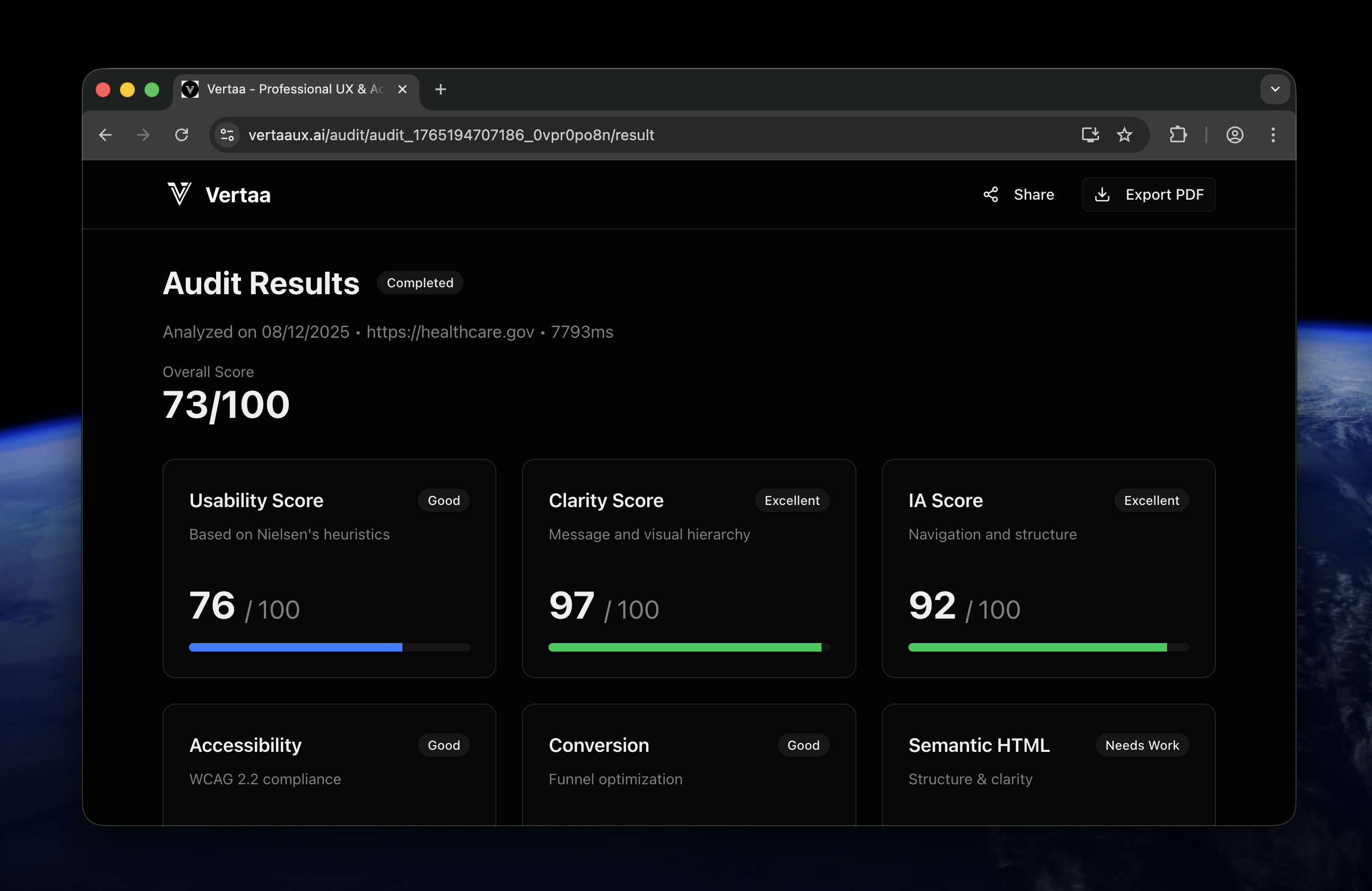The image size is (1372, 891).
Task: Click the Vertaa logo icon
Action: (x=179, y=194)
